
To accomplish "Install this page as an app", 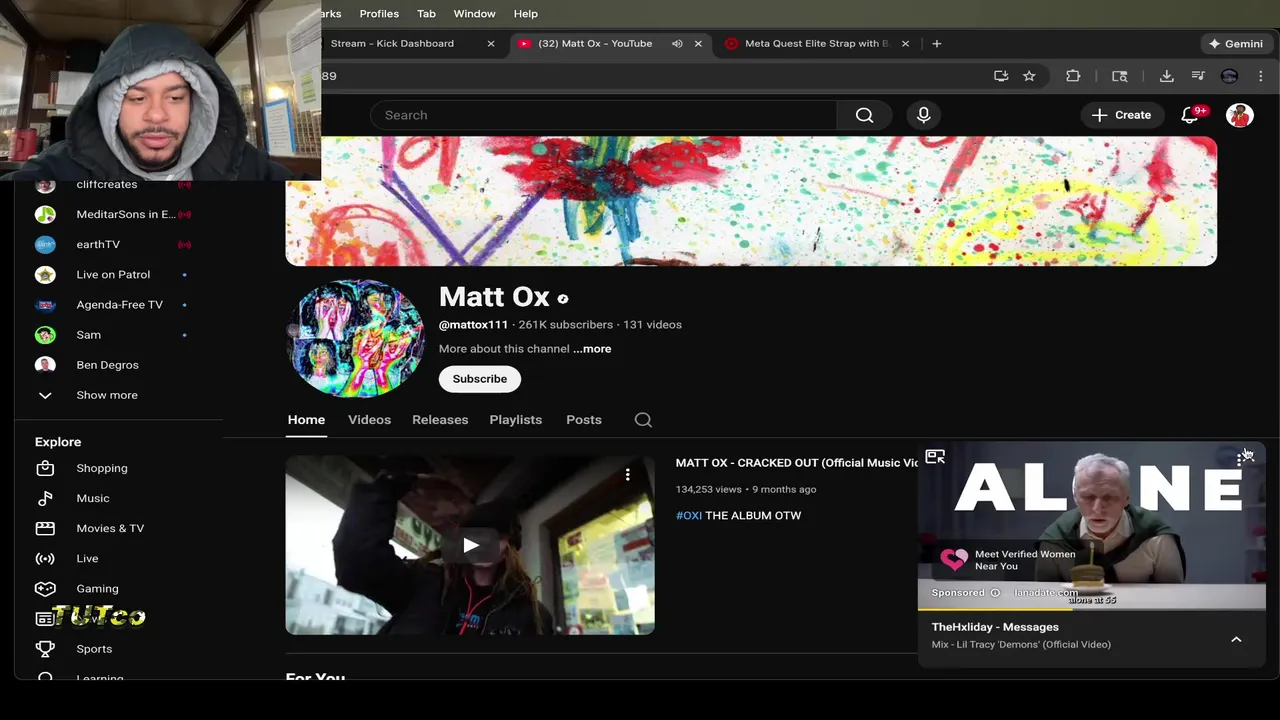I will (1001, 76).
